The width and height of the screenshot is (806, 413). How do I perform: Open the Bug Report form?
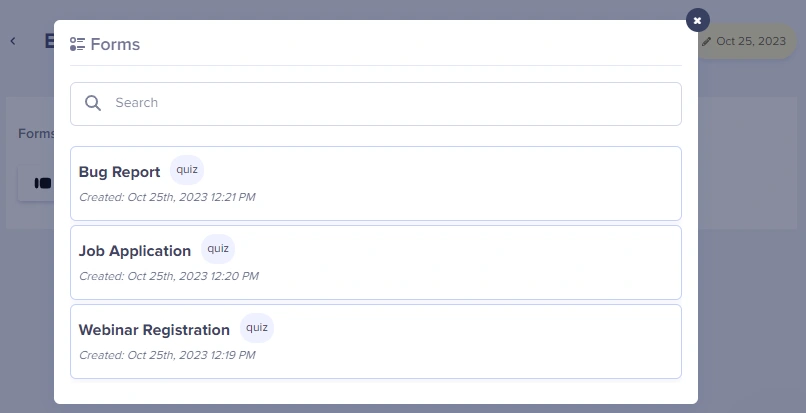coord(120,172)
